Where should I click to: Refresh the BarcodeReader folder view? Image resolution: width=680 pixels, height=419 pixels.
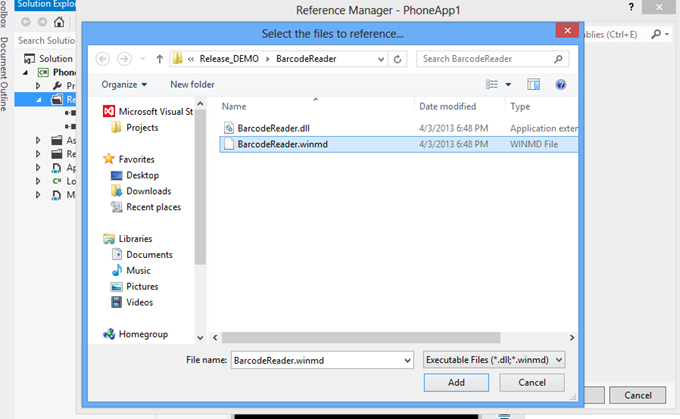397,59
